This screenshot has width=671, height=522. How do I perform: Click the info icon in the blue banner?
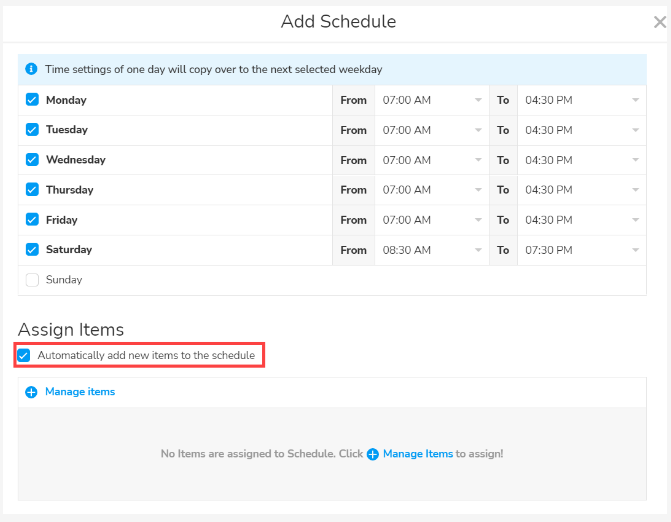(x=31, y=70)
